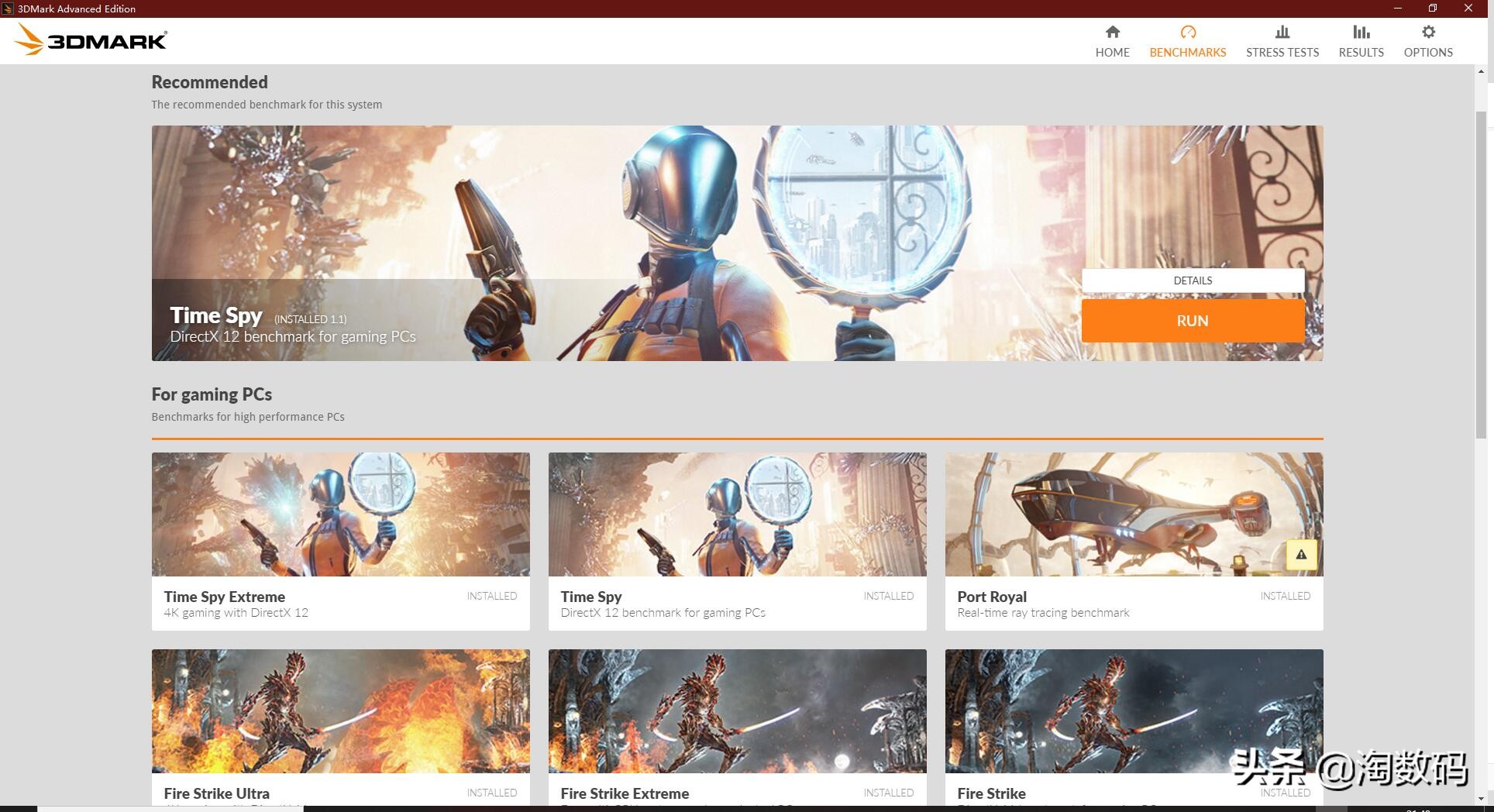The width and height of the screenshot is (1494, 812).
Task: Click the title bar app icon
Action: point(8,9)
